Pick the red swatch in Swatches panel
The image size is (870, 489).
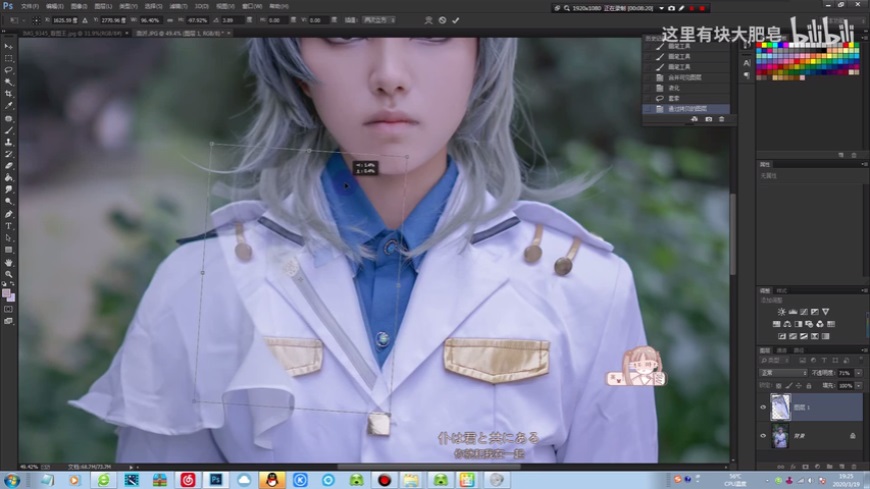point(760,46)
